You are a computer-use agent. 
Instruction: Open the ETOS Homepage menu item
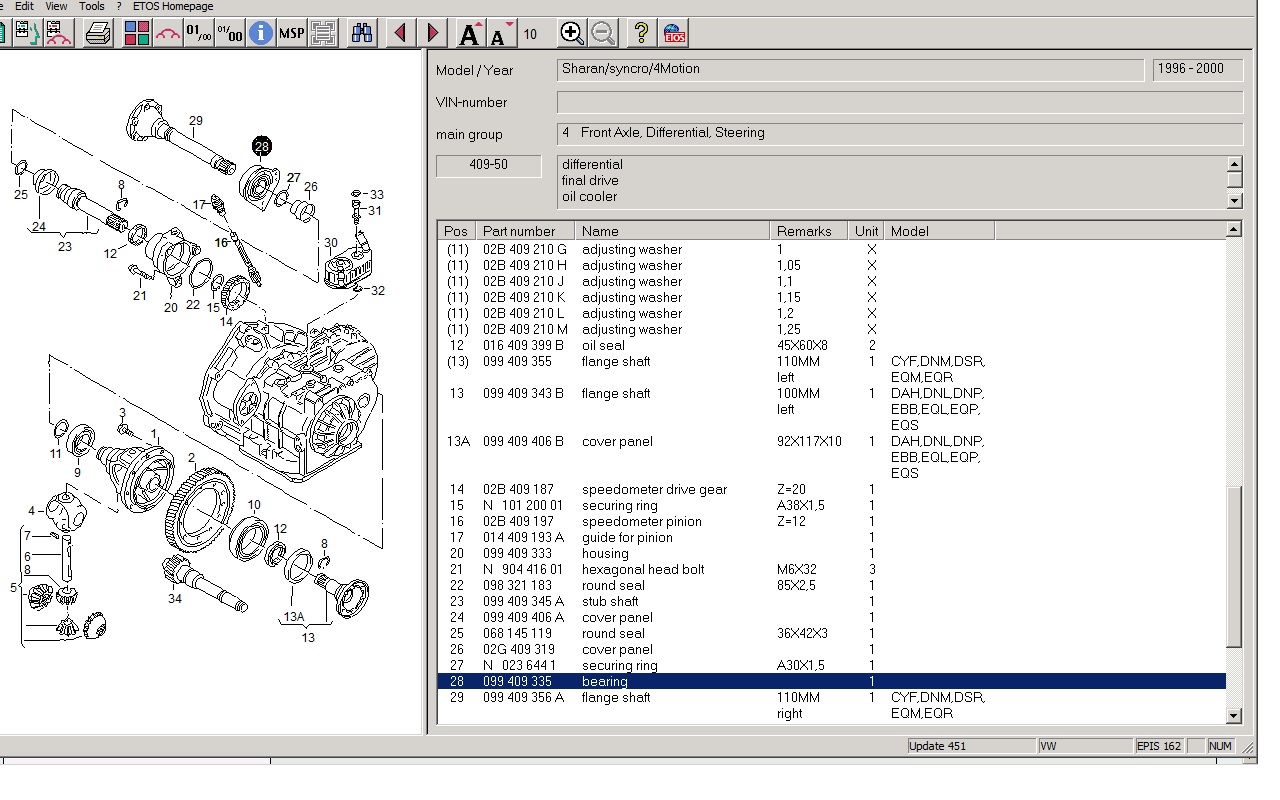tap(173, 6)
